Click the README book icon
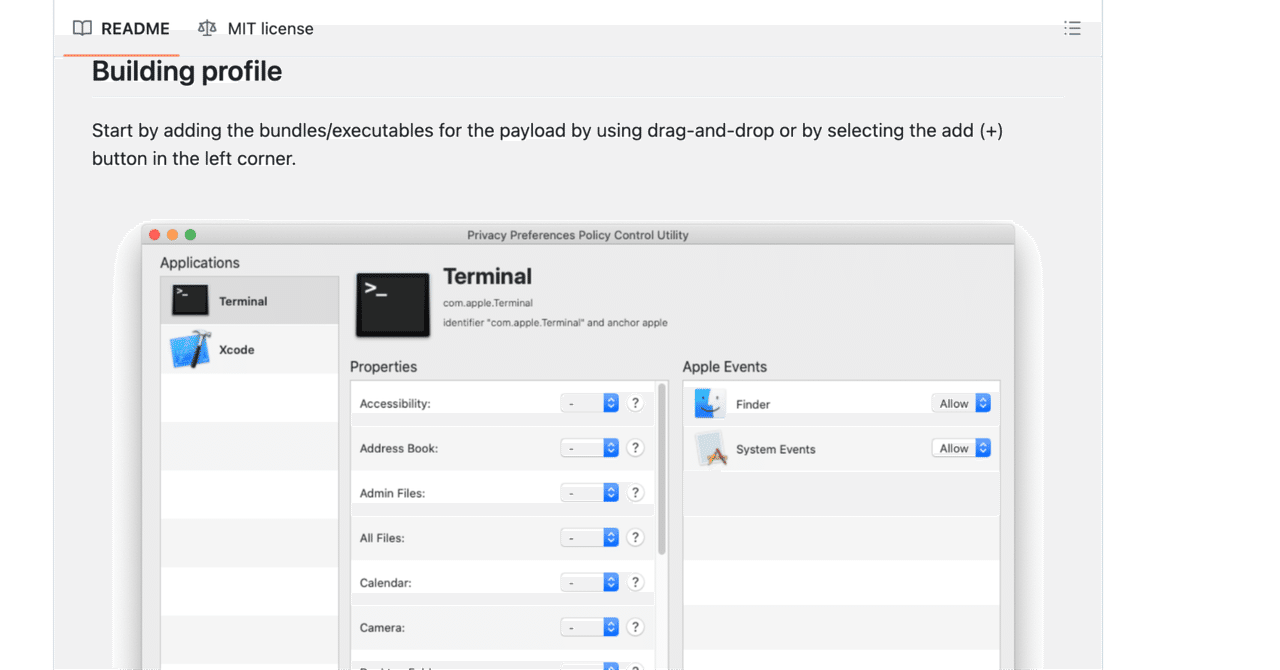Viewport: 1280px width, 670px height. [82, 28]
